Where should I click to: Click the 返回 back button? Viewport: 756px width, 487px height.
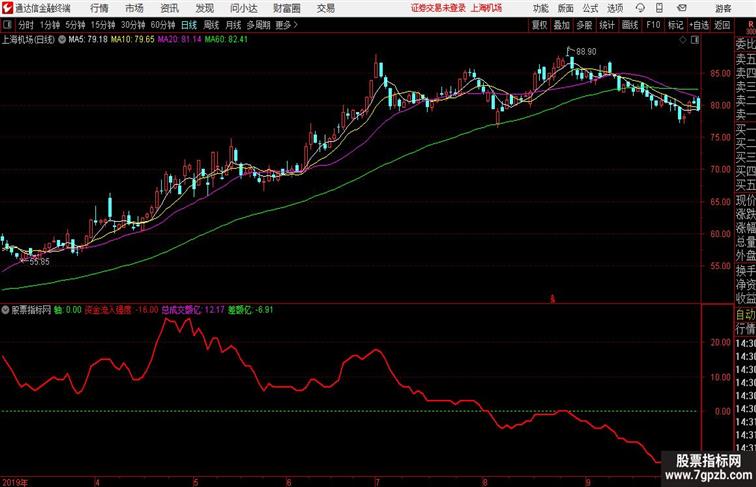[x=722, y=25]
